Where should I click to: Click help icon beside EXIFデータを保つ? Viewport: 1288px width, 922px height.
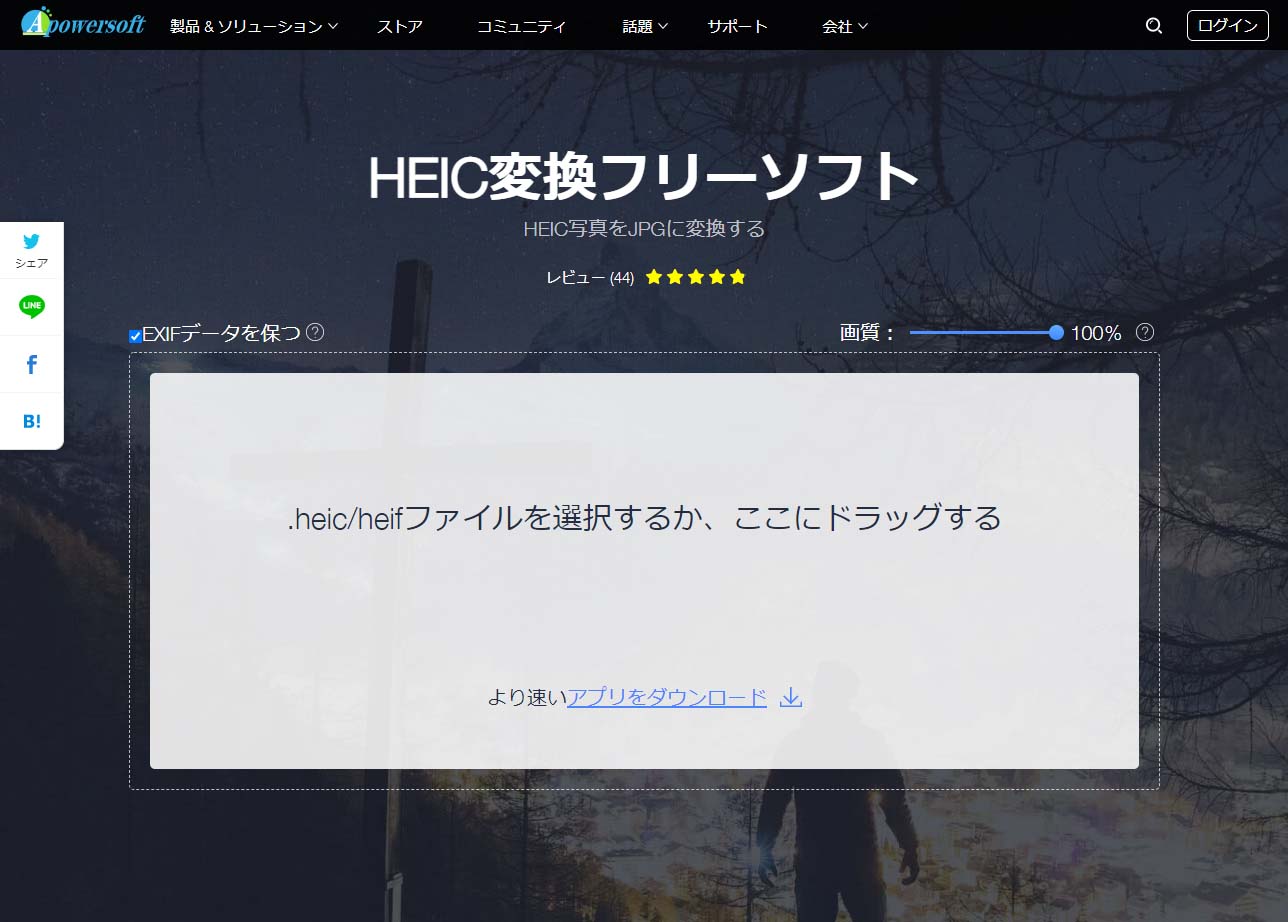[315, 332]
